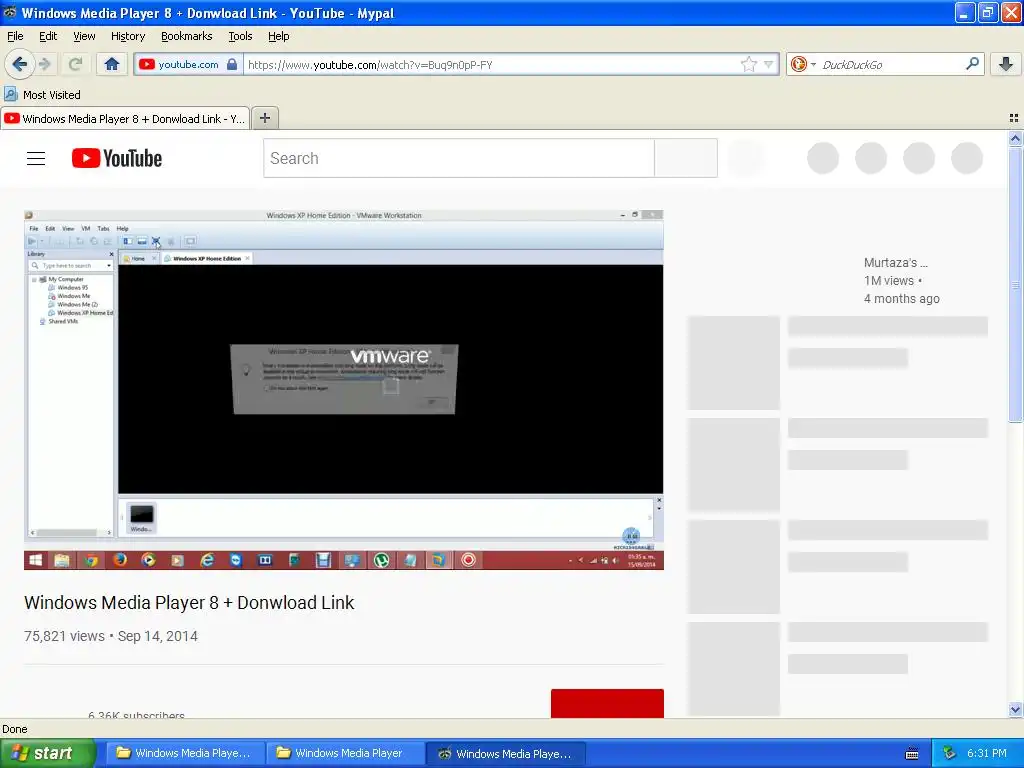This screenshot has width=1024, height=768.
Task: Open the View menu
Action: coord(84,36)
